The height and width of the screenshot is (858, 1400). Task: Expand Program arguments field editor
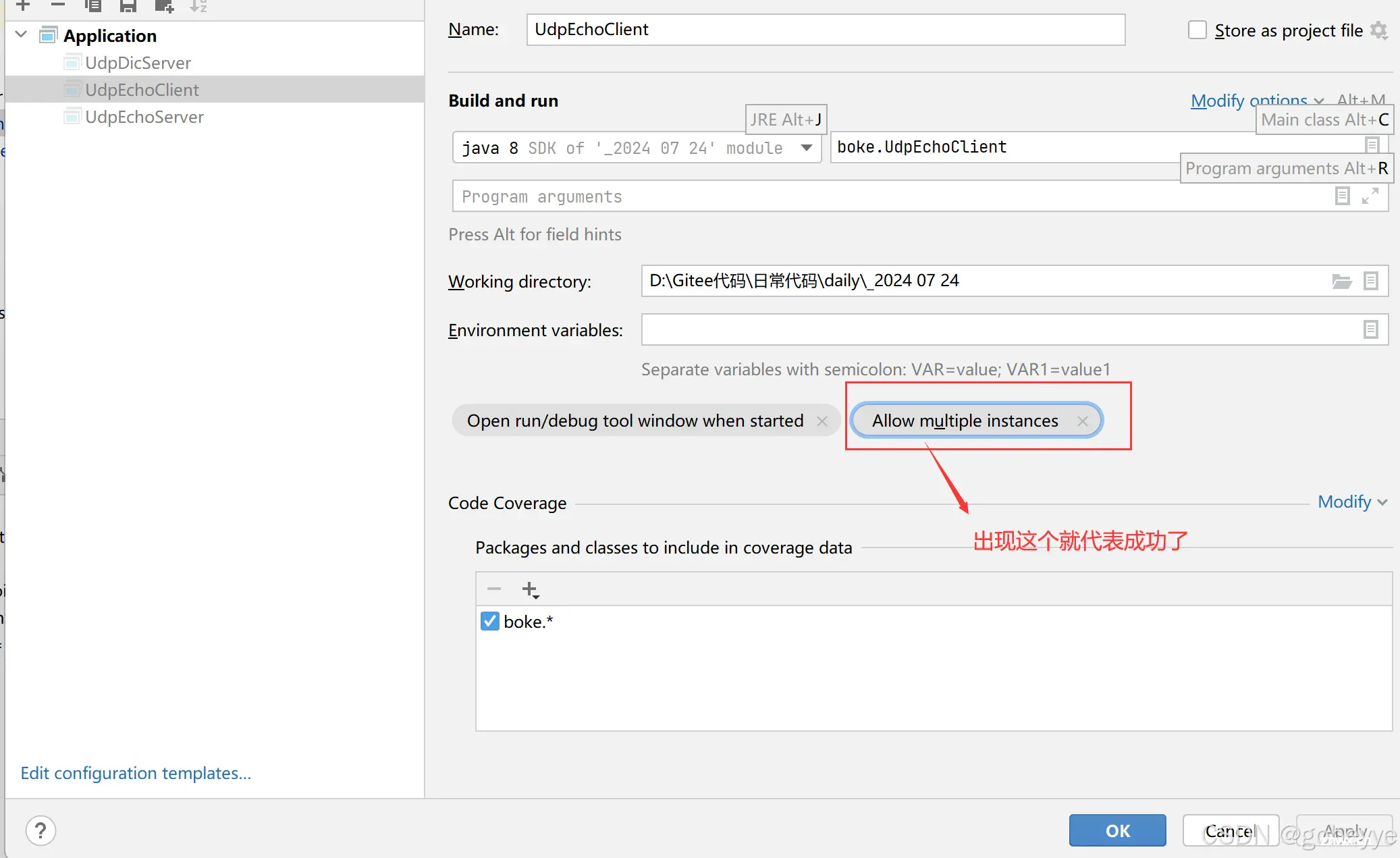coord(1370,196)
